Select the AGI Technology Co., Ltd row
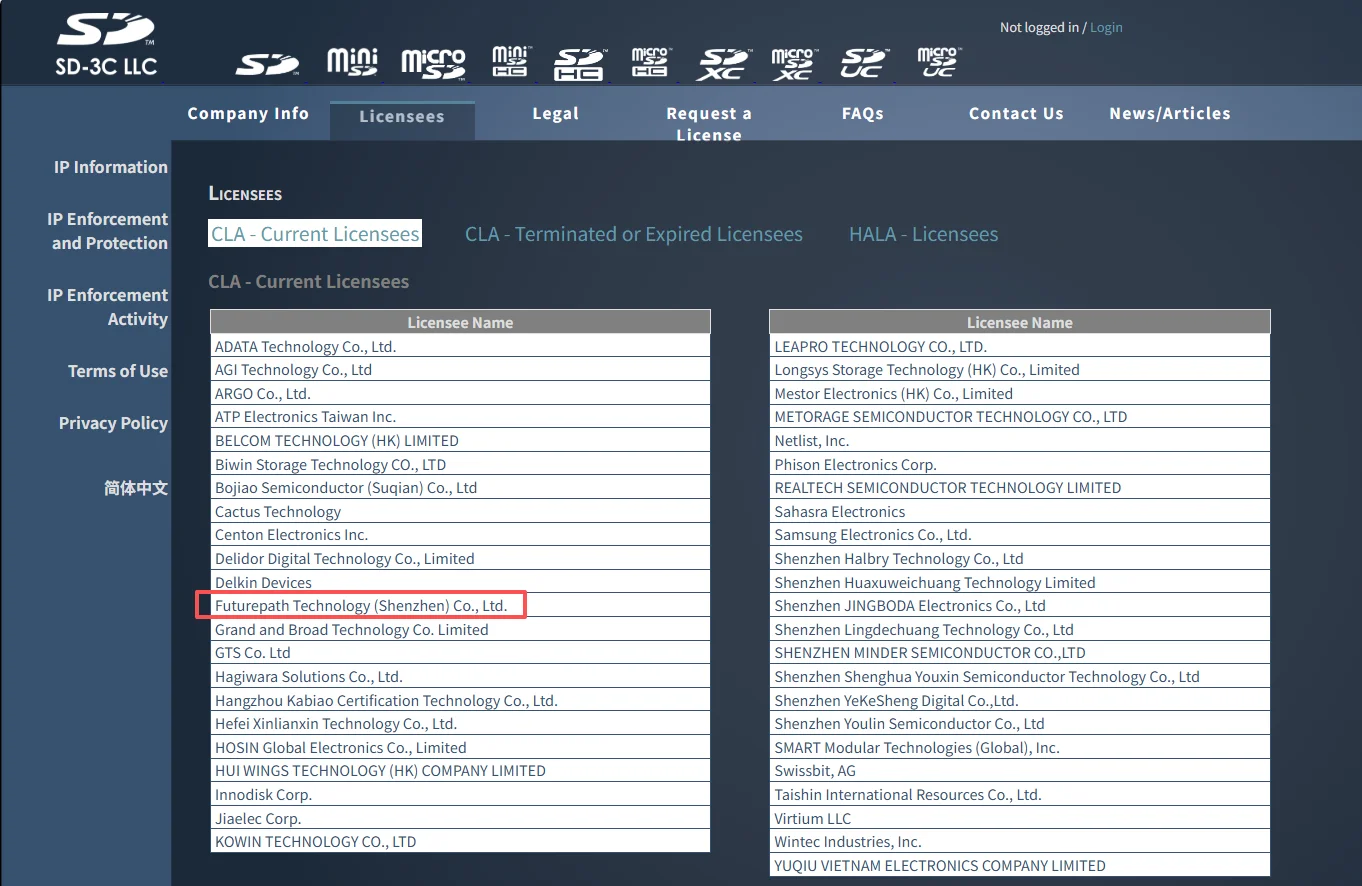The width and height of the screenshot is (1362, 886). [x=460, y=370]
